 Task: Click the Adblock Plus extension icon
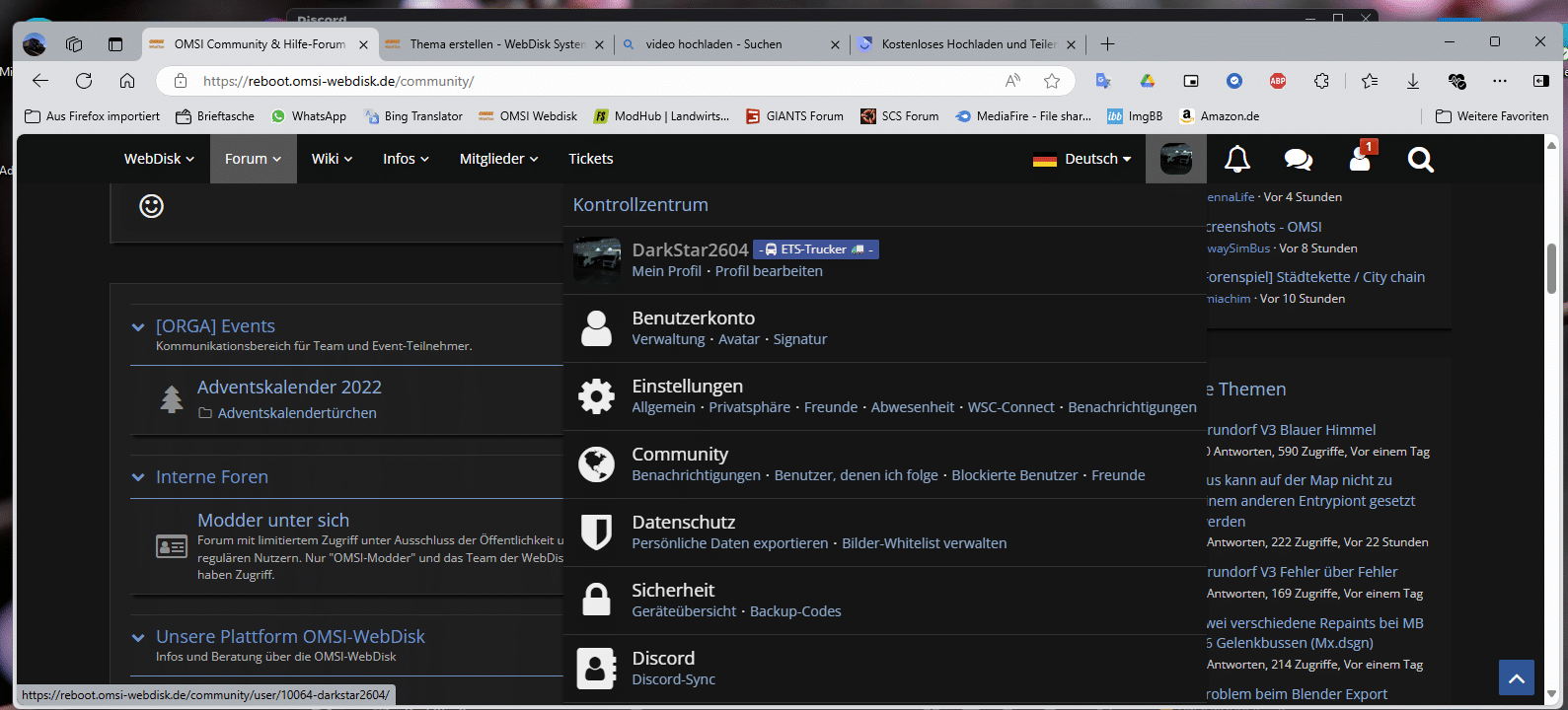(1278, 81)
